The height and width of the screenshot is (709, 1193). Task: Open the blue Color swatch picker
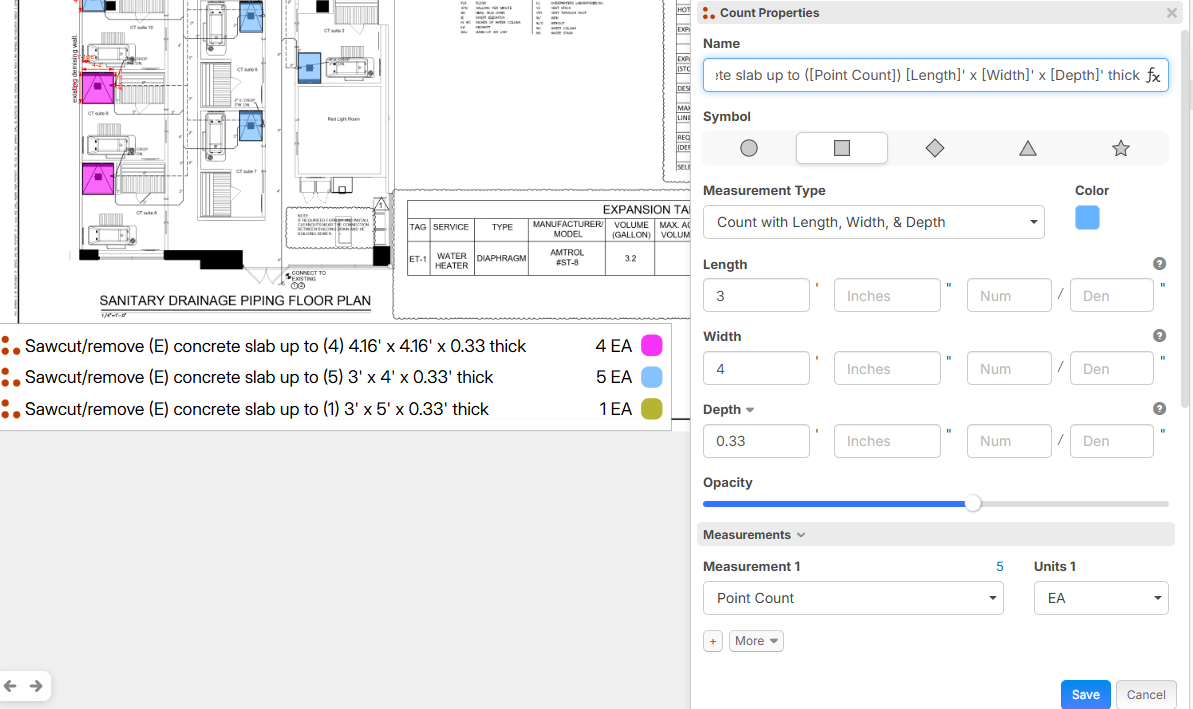click(x=1087, y=218)
